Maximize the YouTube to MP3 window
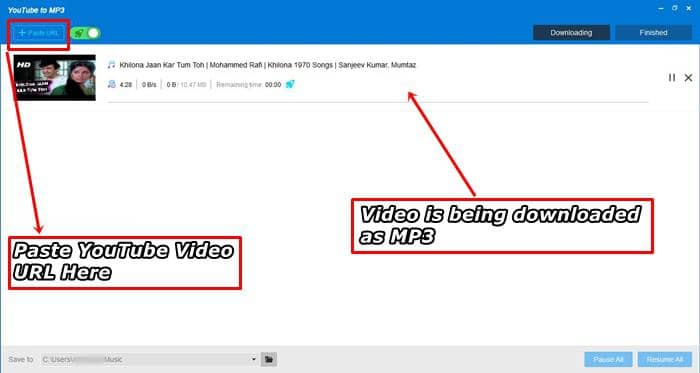 click(675, 8)
